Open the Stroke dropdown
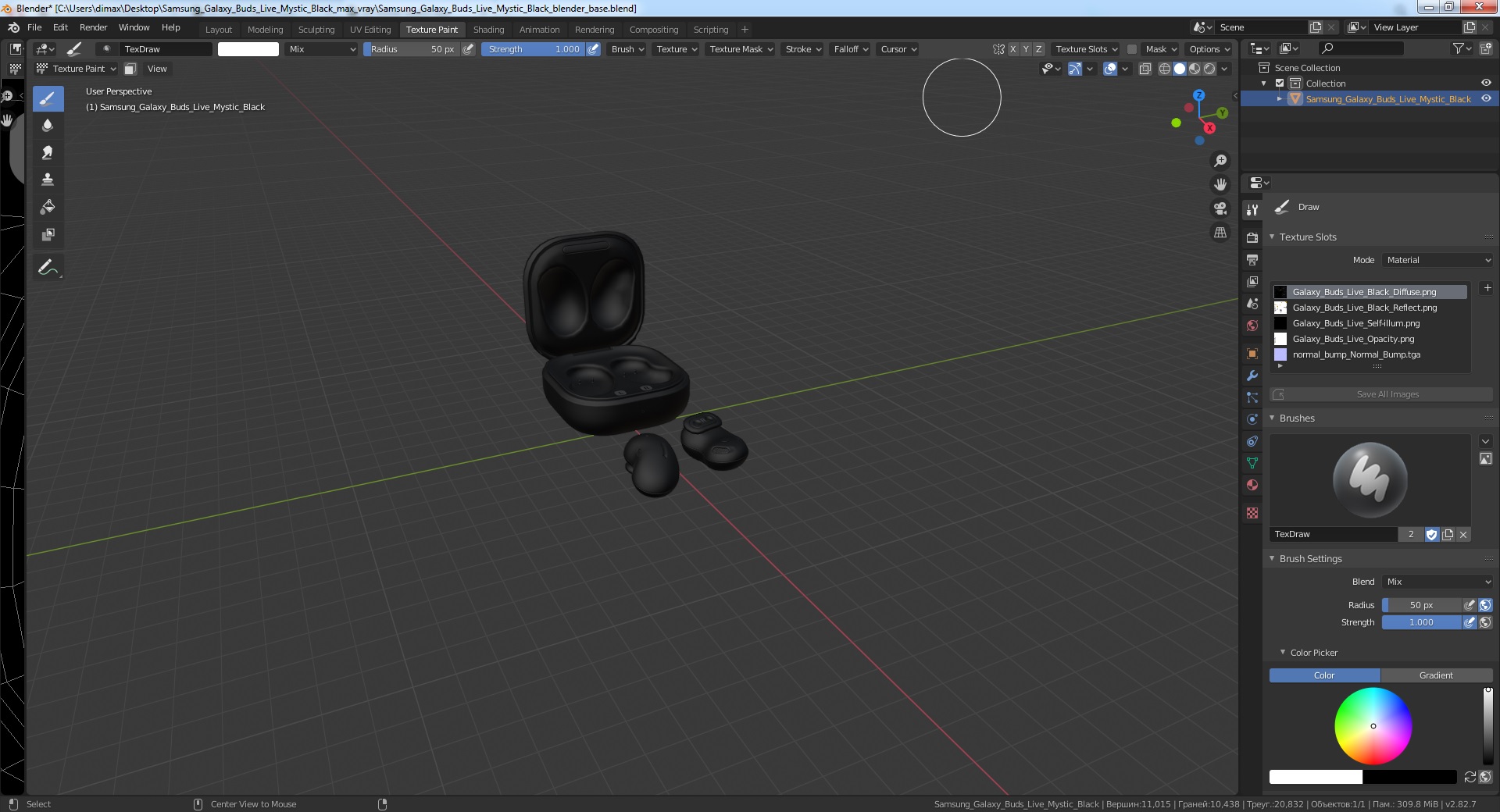The width and height of the screenshot is (1500, 812). [803, 49]
